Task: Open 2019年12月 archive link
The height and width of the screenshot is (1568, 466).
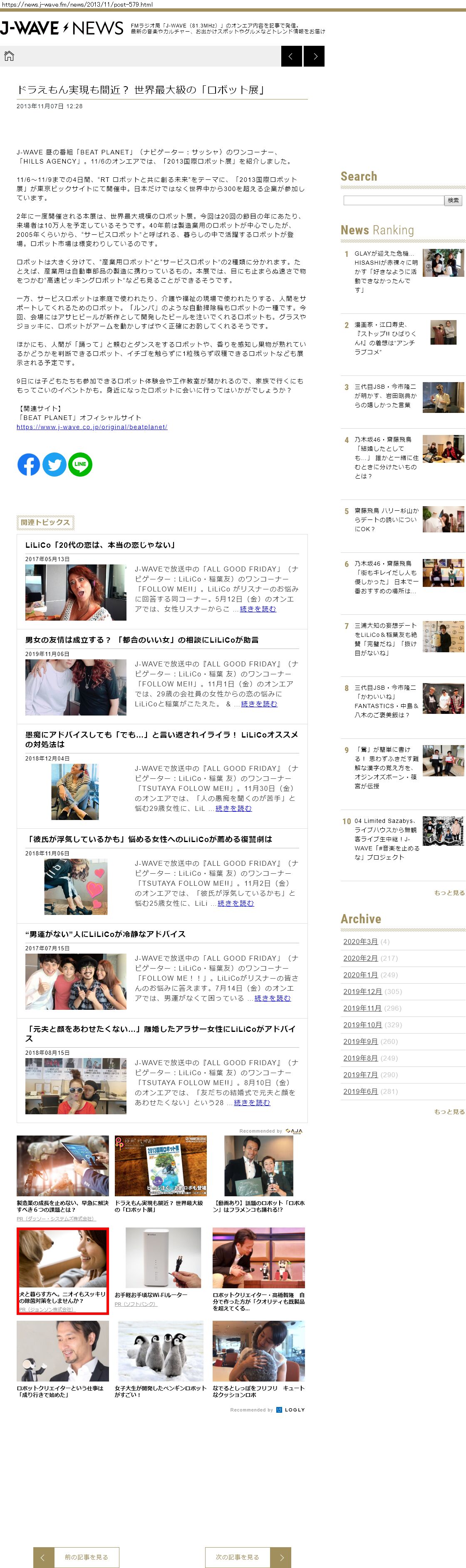Action: [x=362, y=991]
